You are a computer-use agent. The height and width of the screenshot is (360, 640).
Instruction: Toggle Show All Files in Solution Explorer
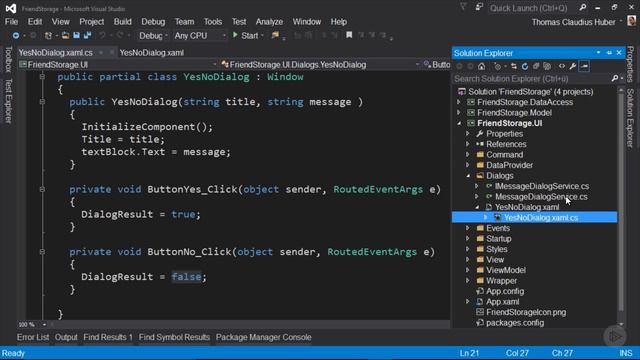[547, 66]
